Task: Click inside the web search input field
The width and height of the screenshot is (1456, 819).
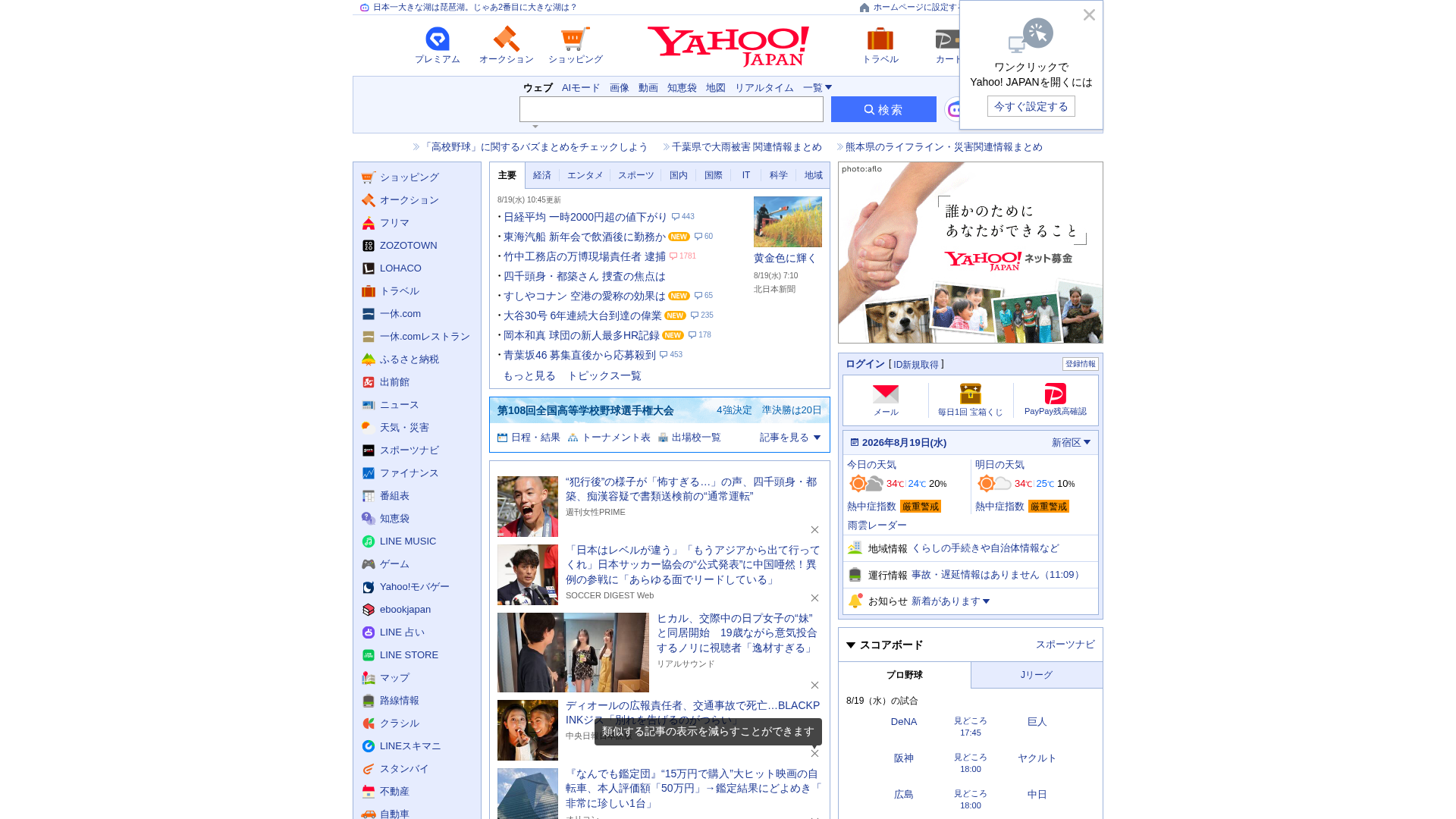Action: [x=671, y=109]
